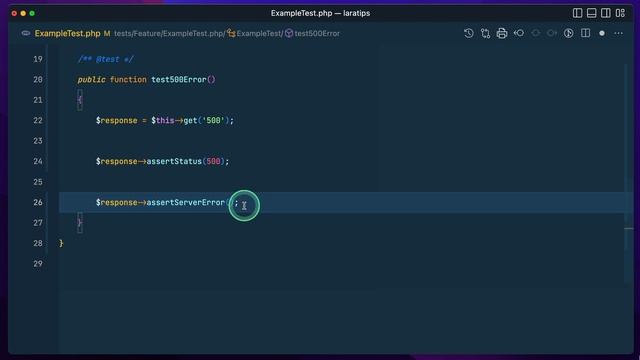Open file history clock icon
This screenshot has width=640, height=360.
[469, 33]
